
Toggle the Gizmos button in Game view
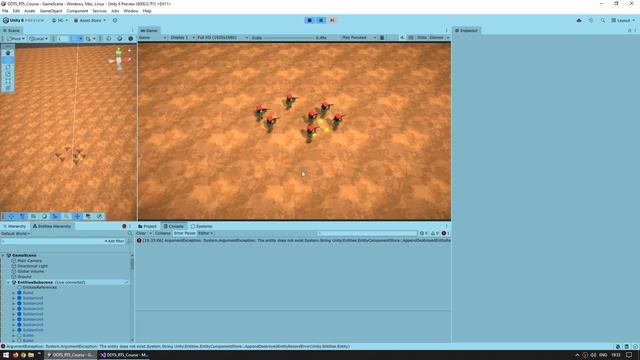436,38
